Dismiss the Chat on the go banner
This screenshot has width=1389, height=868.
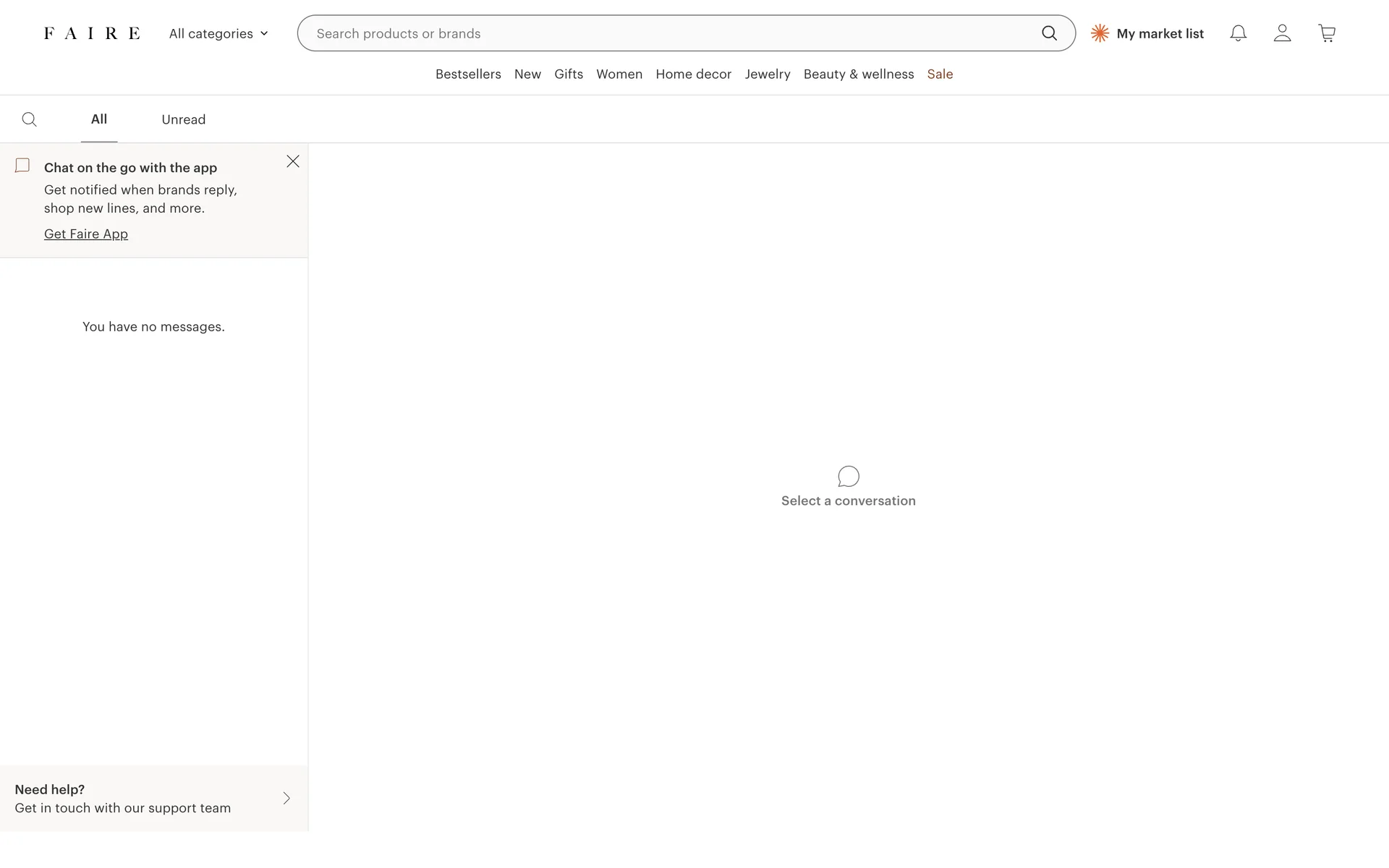293,161
